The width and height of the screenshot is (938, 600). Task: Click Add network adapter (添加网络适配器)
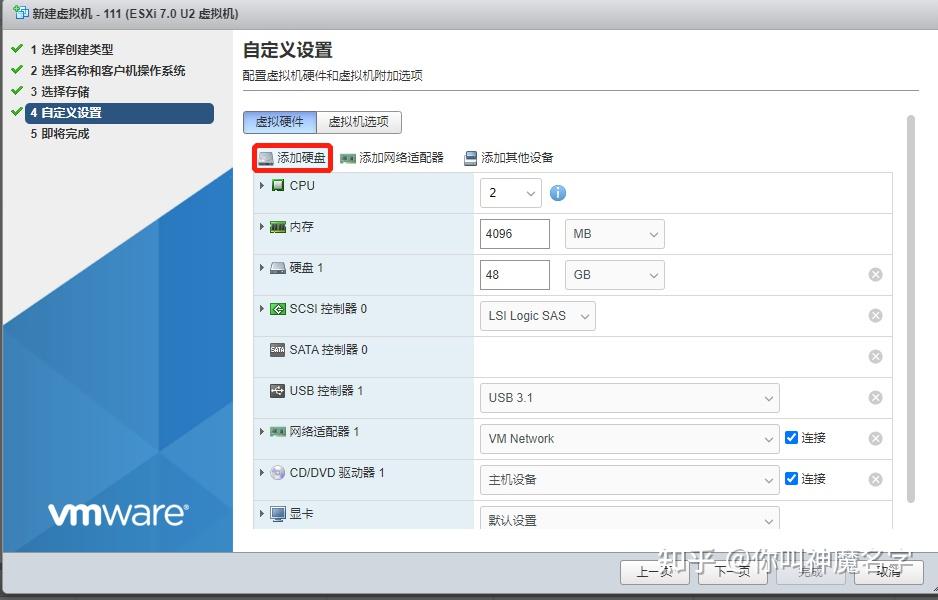392,158
